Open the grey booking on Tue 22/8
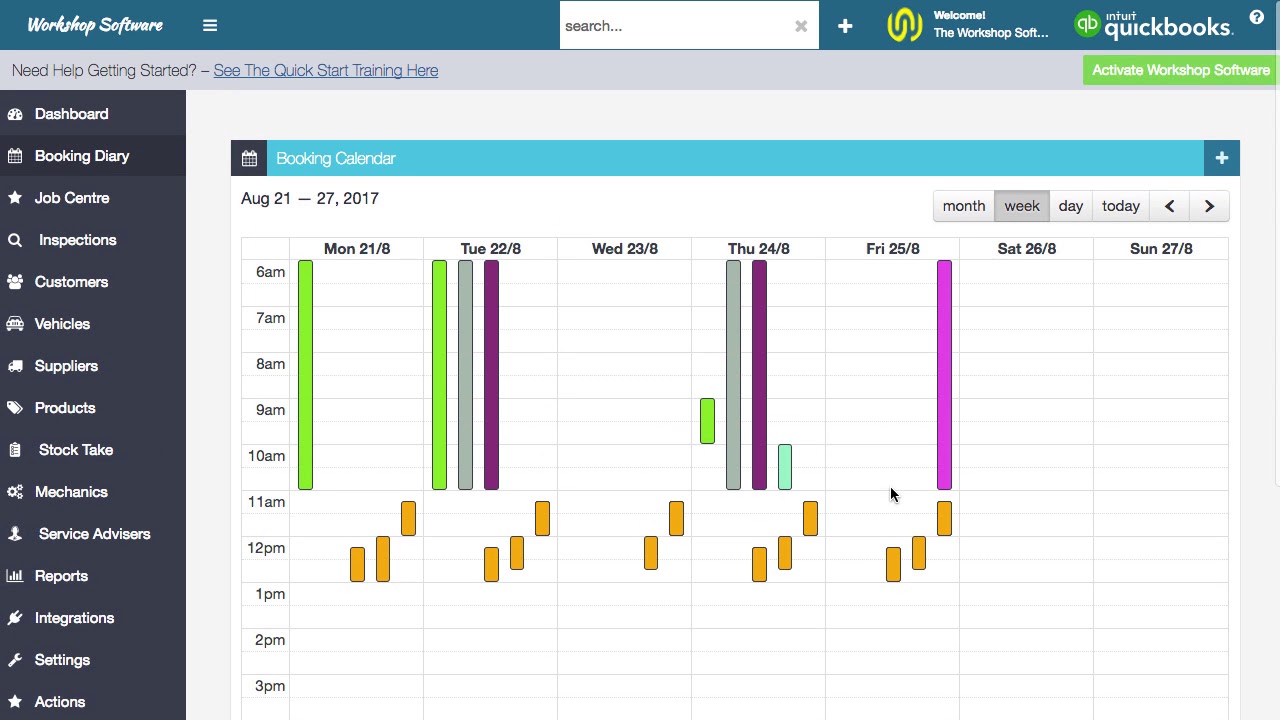Image resolution: width=1280 pixels, height=720 pixels. (x=465, y=375)
